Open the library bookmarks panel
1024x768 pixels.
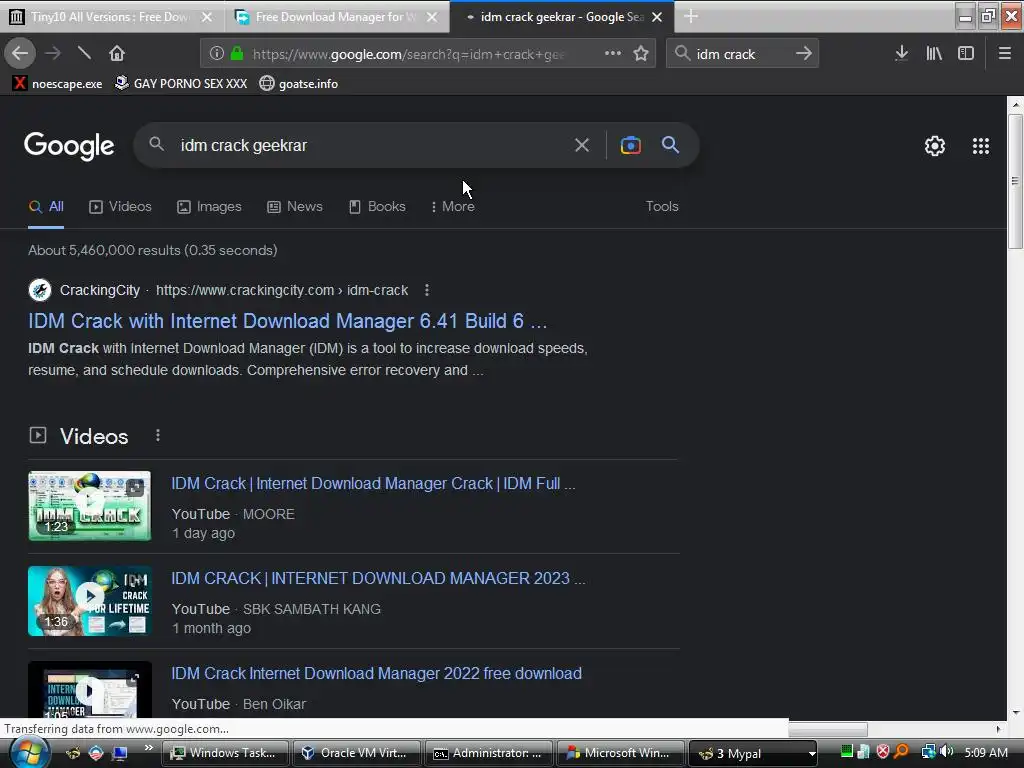point(934,54)
